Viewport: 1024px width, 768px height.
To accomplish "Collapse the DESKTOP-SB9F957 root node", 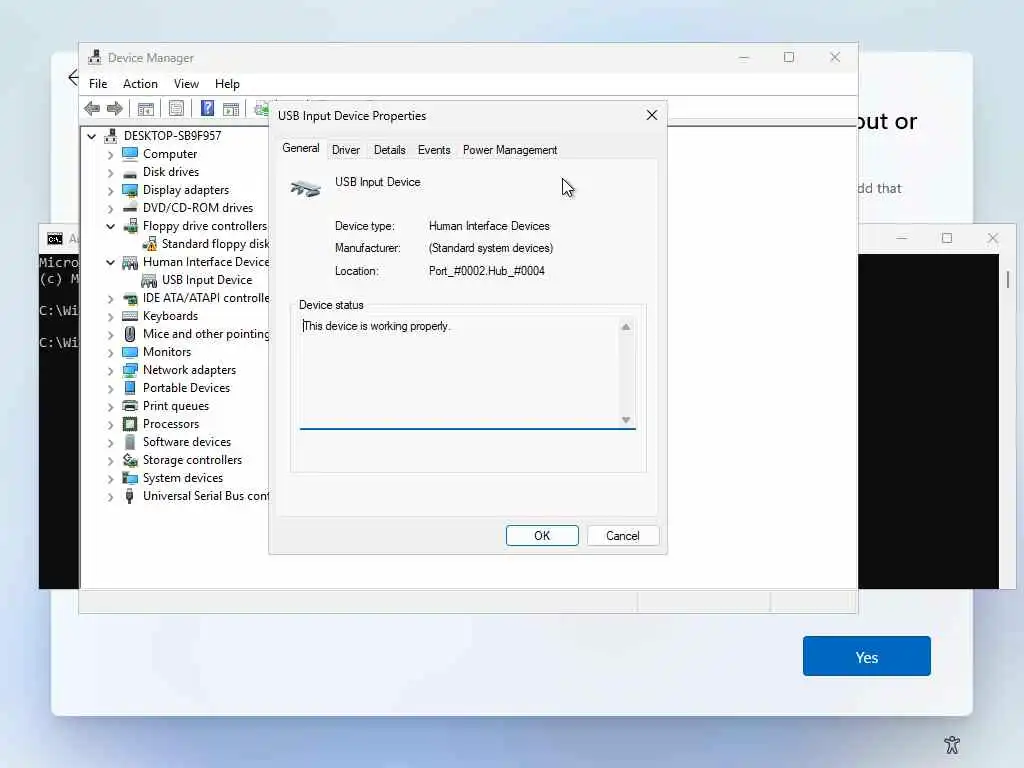I will click(x=91, y=136).
